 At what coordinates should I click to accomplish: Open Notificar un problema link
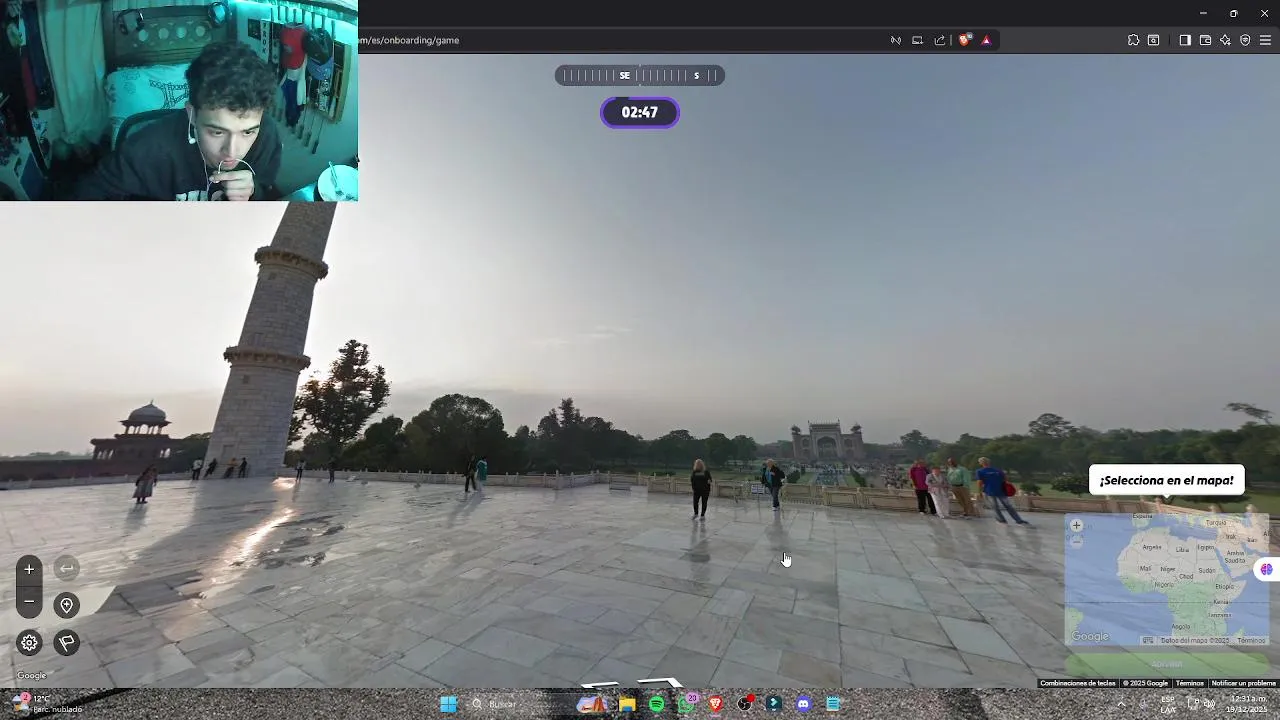click(x=1243, y=683)
